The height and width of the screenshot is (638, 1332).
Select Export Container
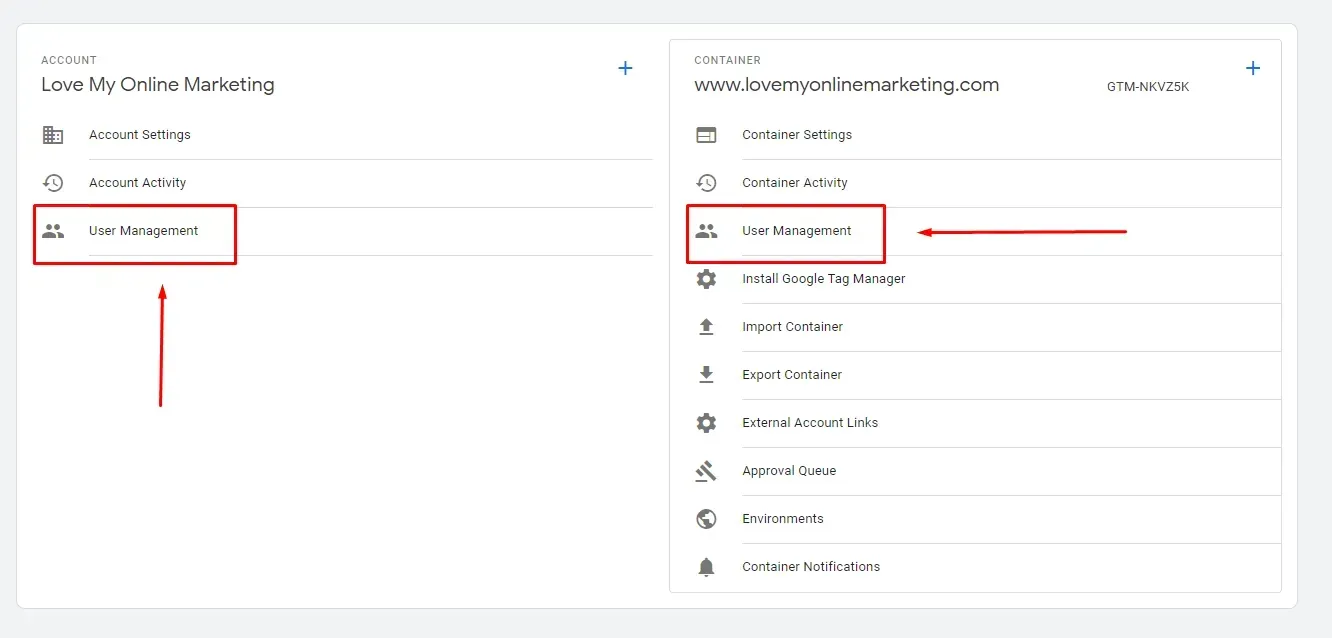792,375
